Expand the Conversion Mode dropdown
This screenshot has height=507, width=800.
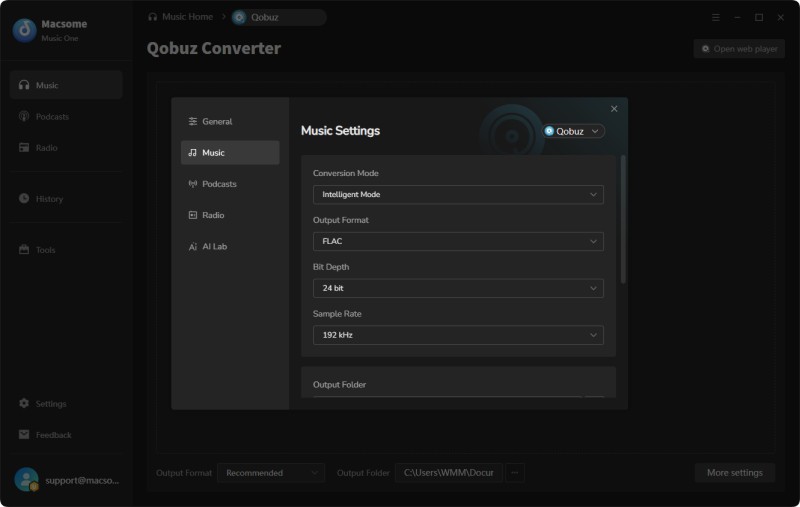[x=458, y=194]
